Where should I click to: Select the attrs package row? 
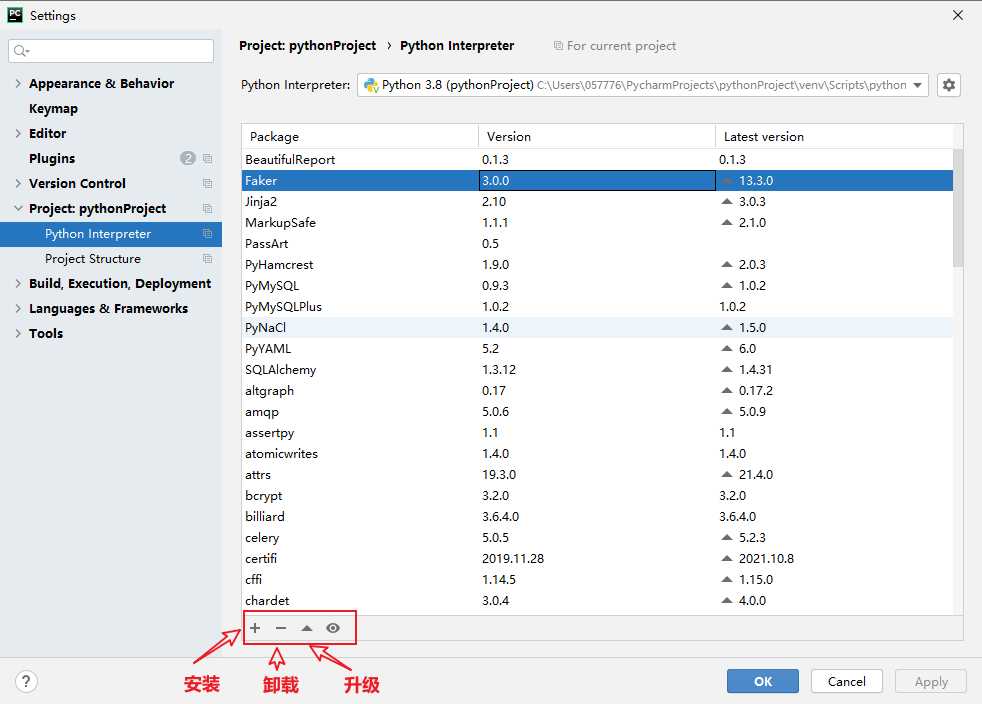pos(597,474)
